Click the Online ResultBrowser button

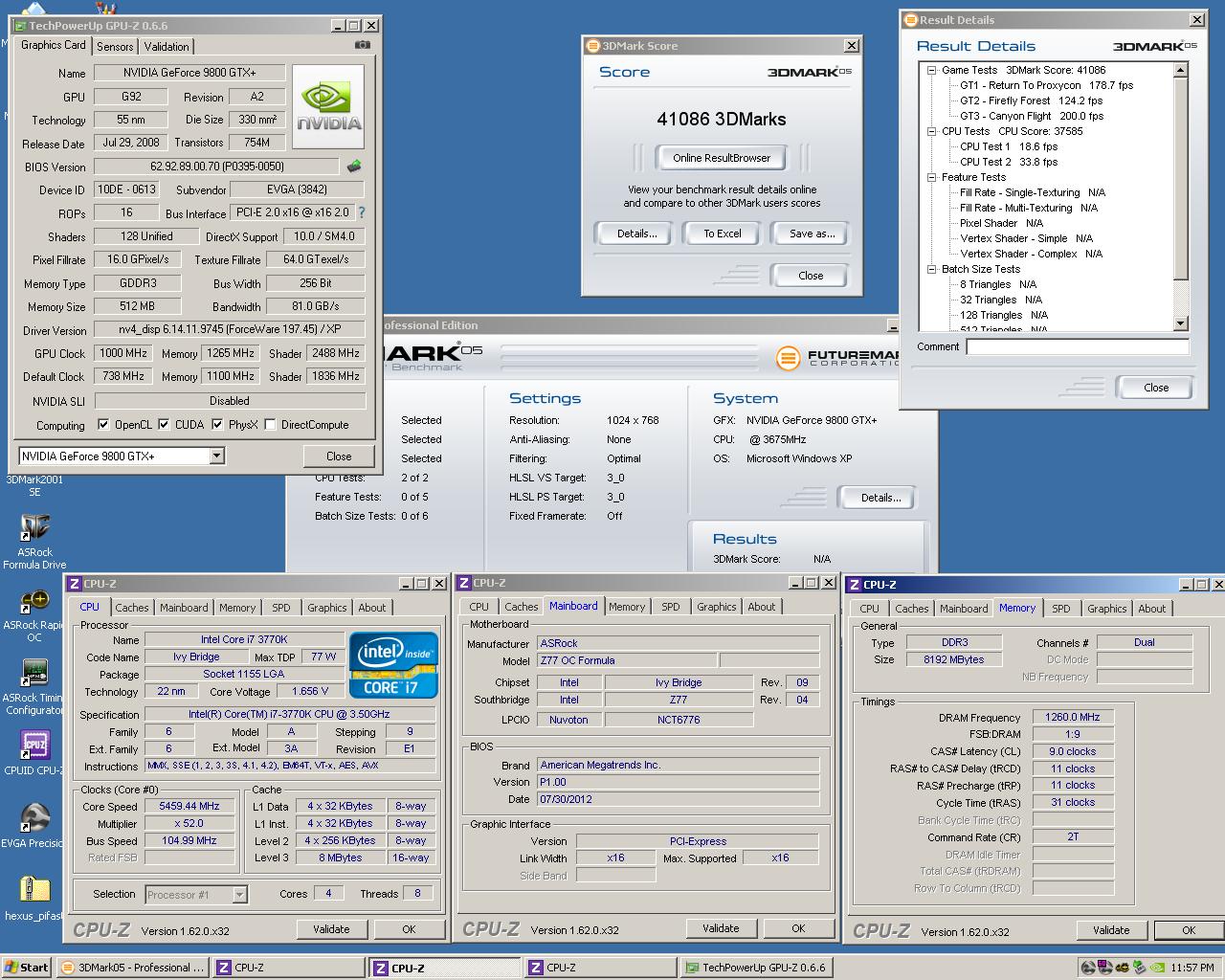point(722,158)
